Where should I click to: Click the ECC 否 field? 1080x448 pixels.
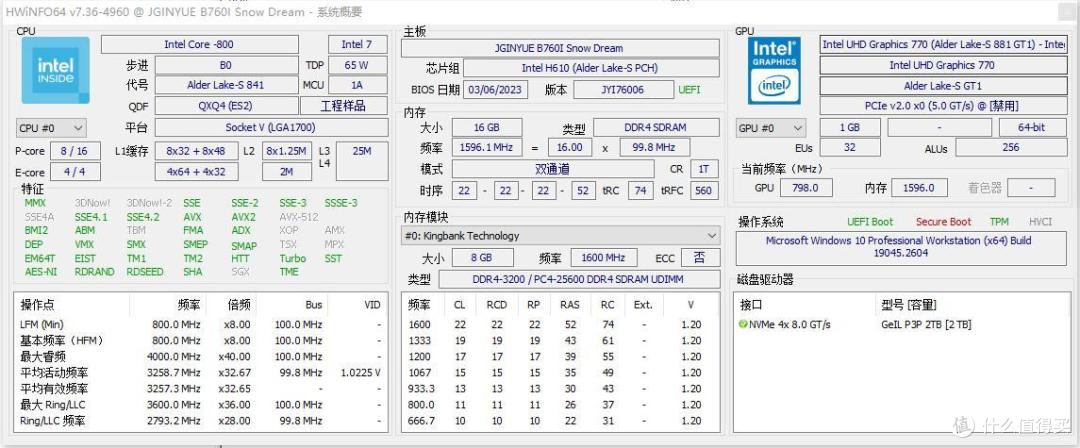click(x=700, y=258)
